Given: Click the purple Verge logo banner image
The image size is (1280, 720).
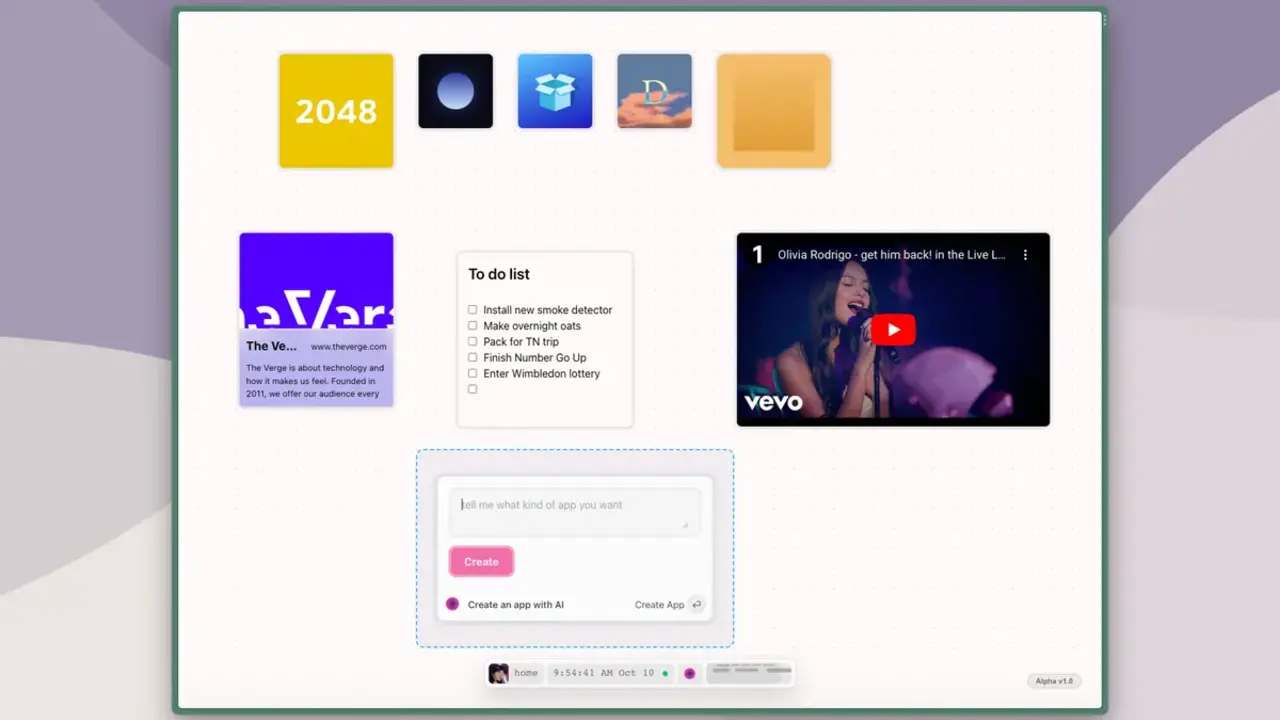Looking at the screenshot, I should (316, 281).
